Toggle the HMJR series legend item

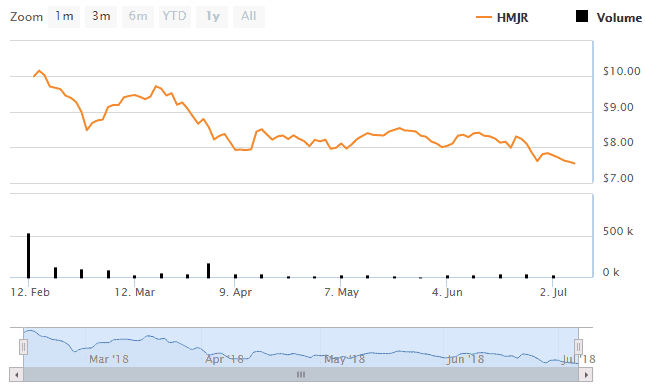pos(502,18)
